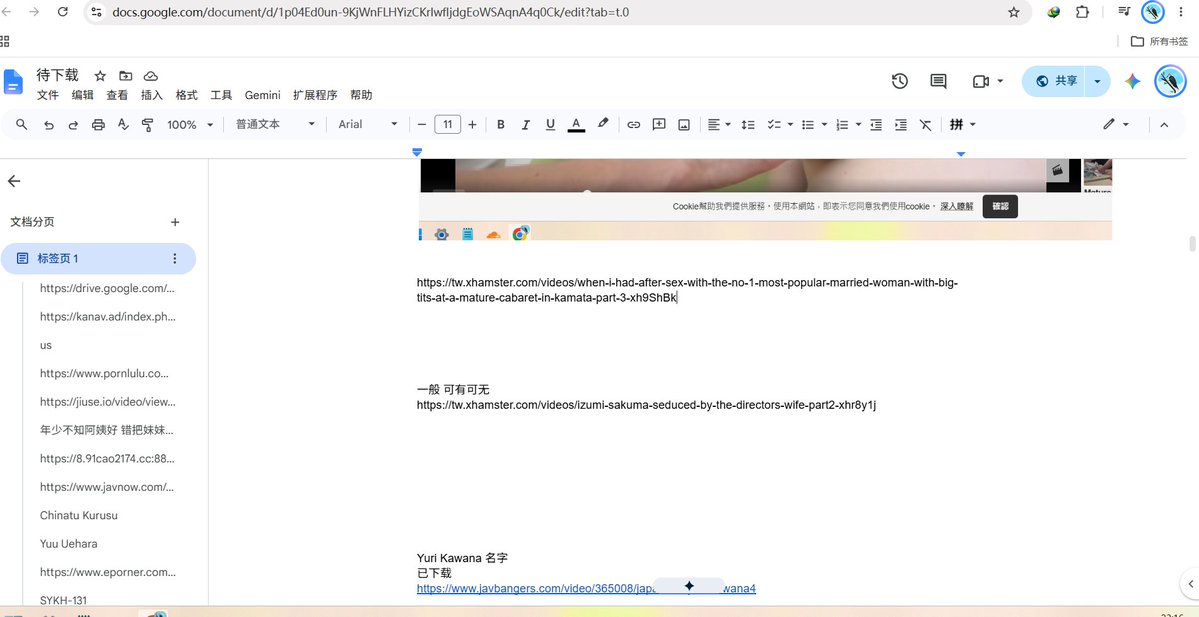The image size is (1199, 617).
Task: Click the document vertical scrollbar thumb
Action: pyautogui.click(x=1192, y=244)
